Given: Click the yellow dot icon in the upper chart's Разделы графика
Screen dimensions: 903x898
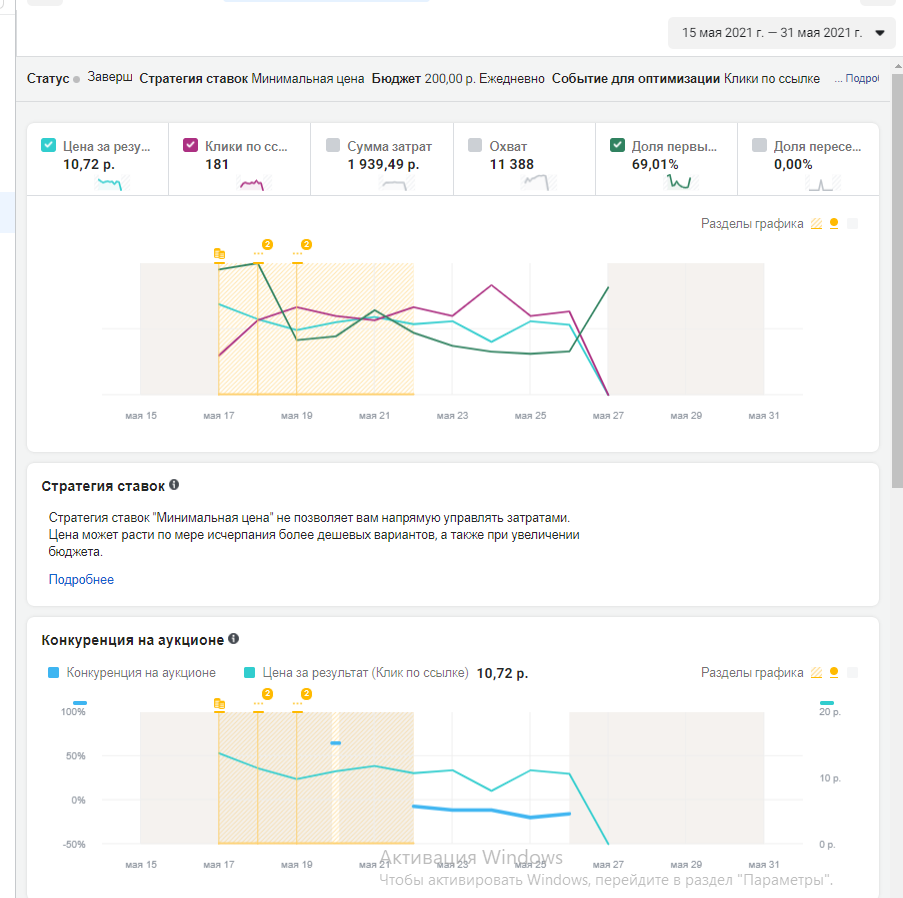Looking at the screenshot, I should pos(834,224).
